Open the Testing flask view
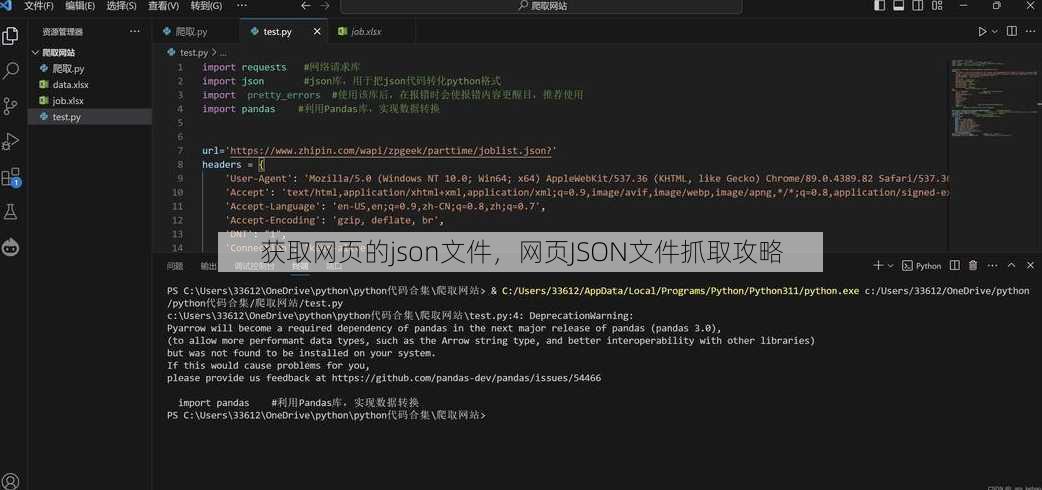Viewport: 1042px width, 490px height. (x=11, y=212)
